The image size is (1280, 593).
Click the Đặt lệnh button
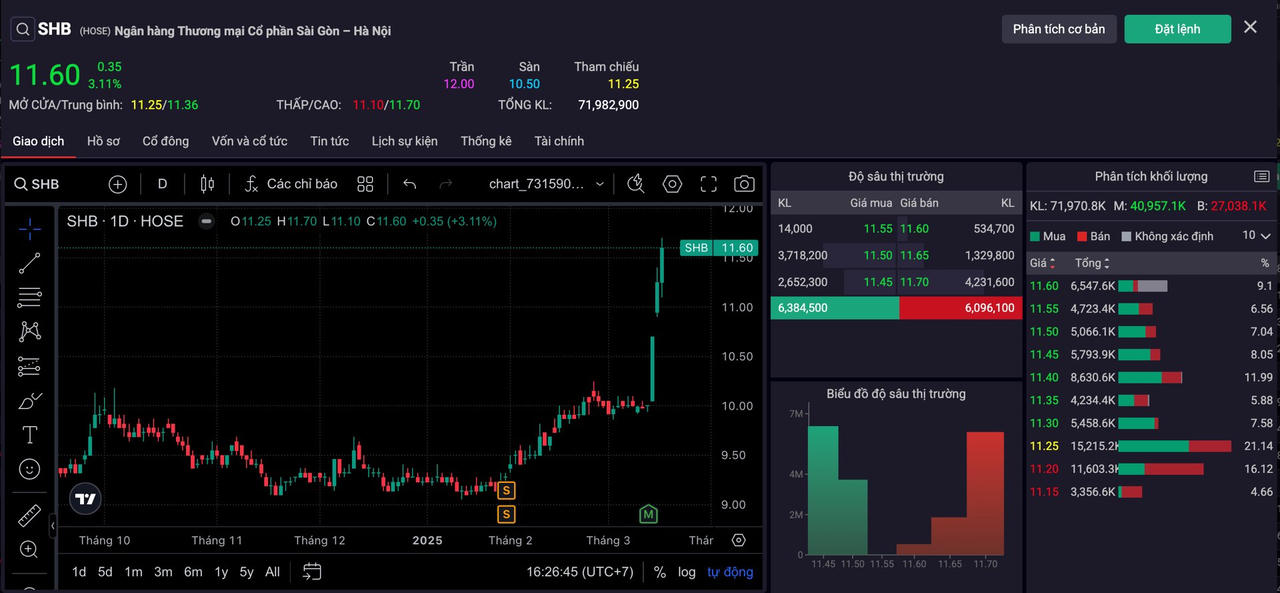click(x=1177, y=29)
